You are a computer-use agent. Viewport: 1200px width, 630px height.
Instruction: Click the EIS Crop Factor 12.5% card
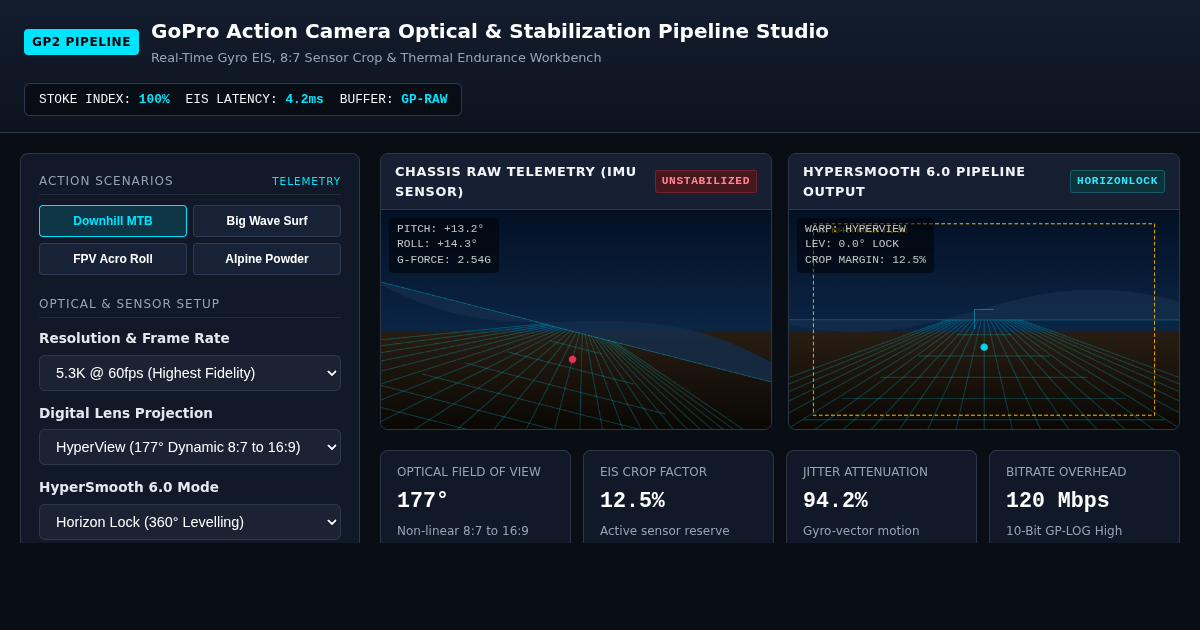[x=678, y=497]
